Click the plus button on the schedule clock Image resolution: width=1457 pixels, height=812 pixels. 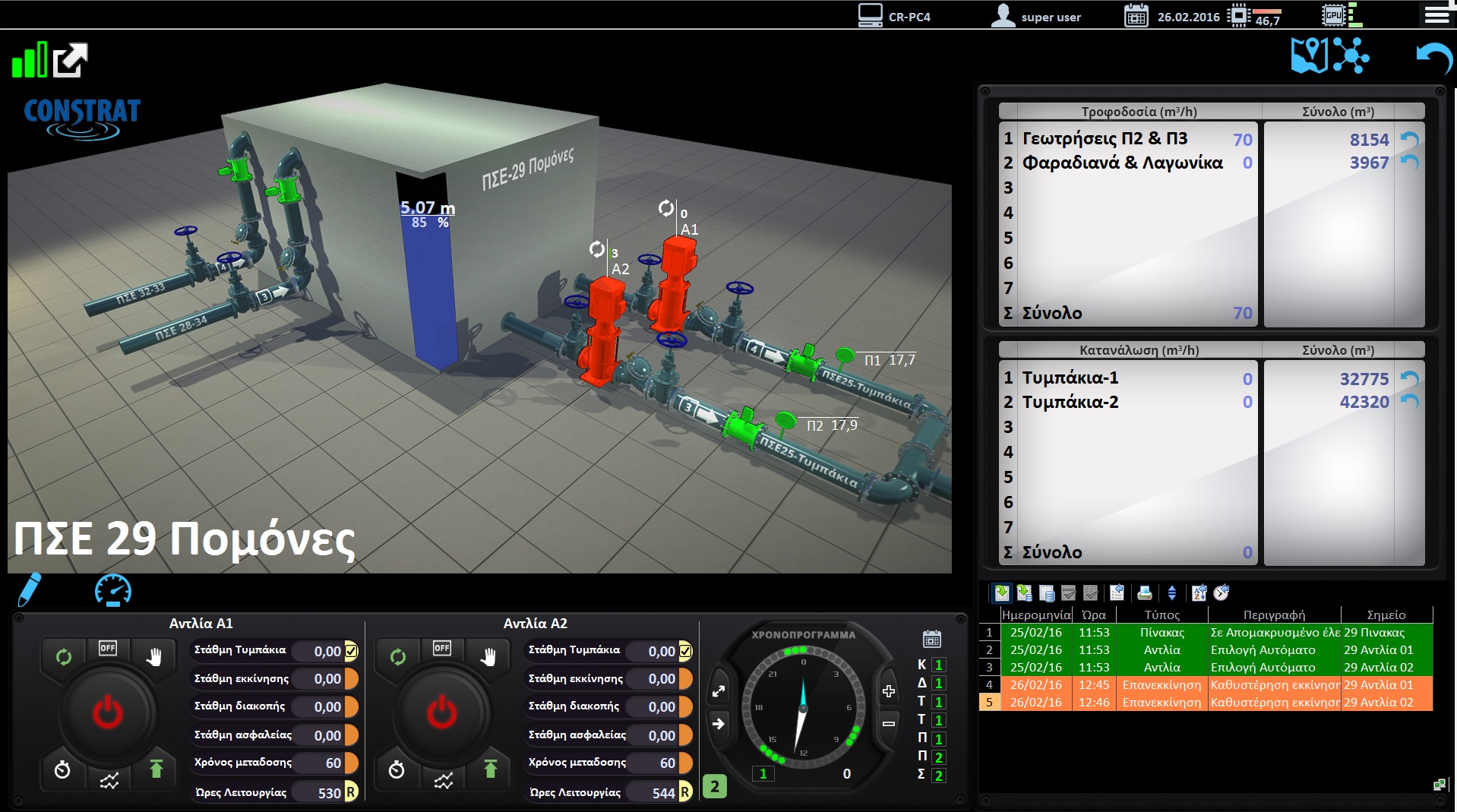point(888,691)
